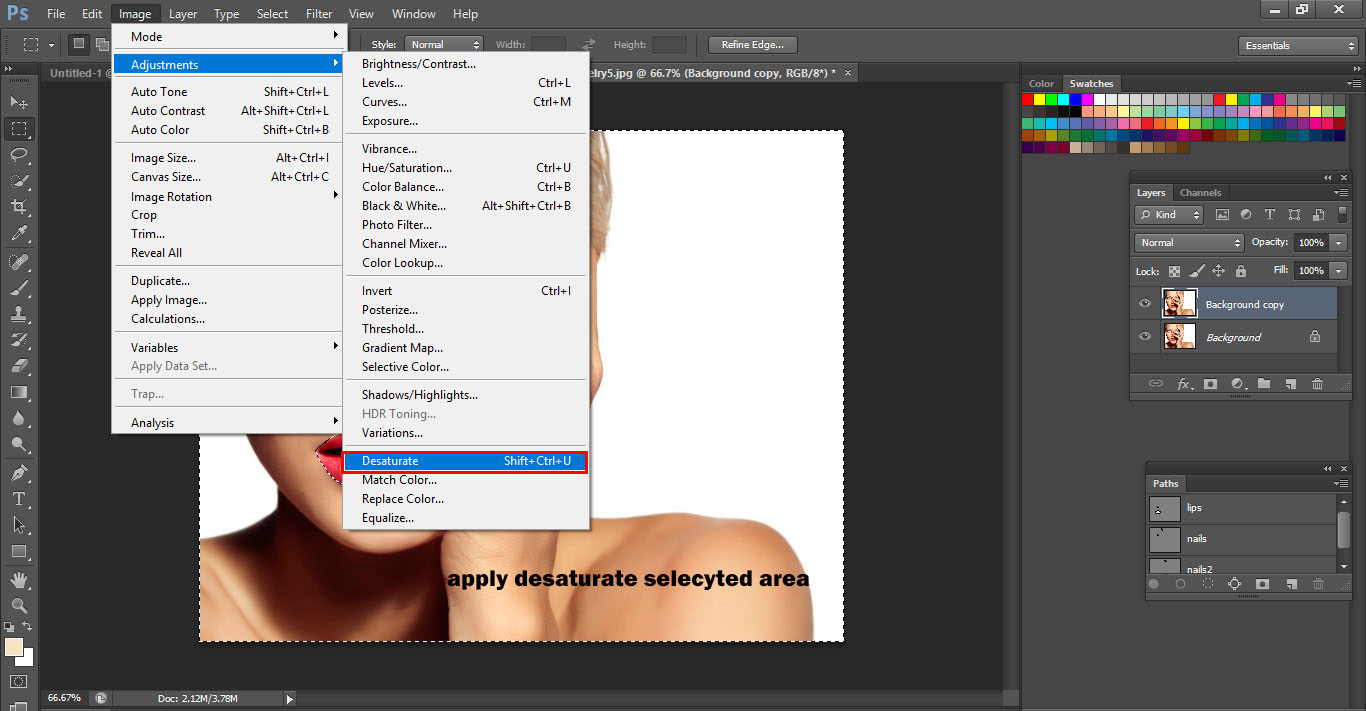Click the Refine Edge button
Image resolution: width=1366 pixels, height=711 pixels.
(751, 44)
